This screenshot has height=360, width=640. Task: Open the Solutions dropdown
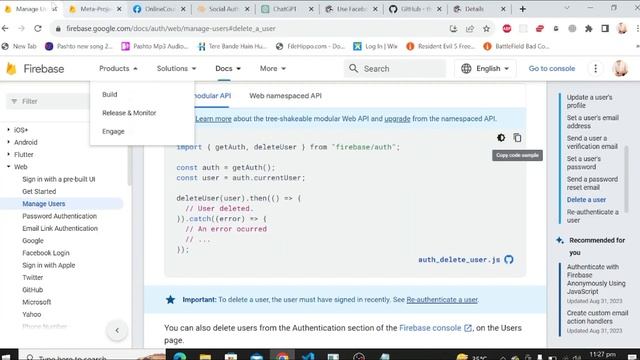(176, 69)
